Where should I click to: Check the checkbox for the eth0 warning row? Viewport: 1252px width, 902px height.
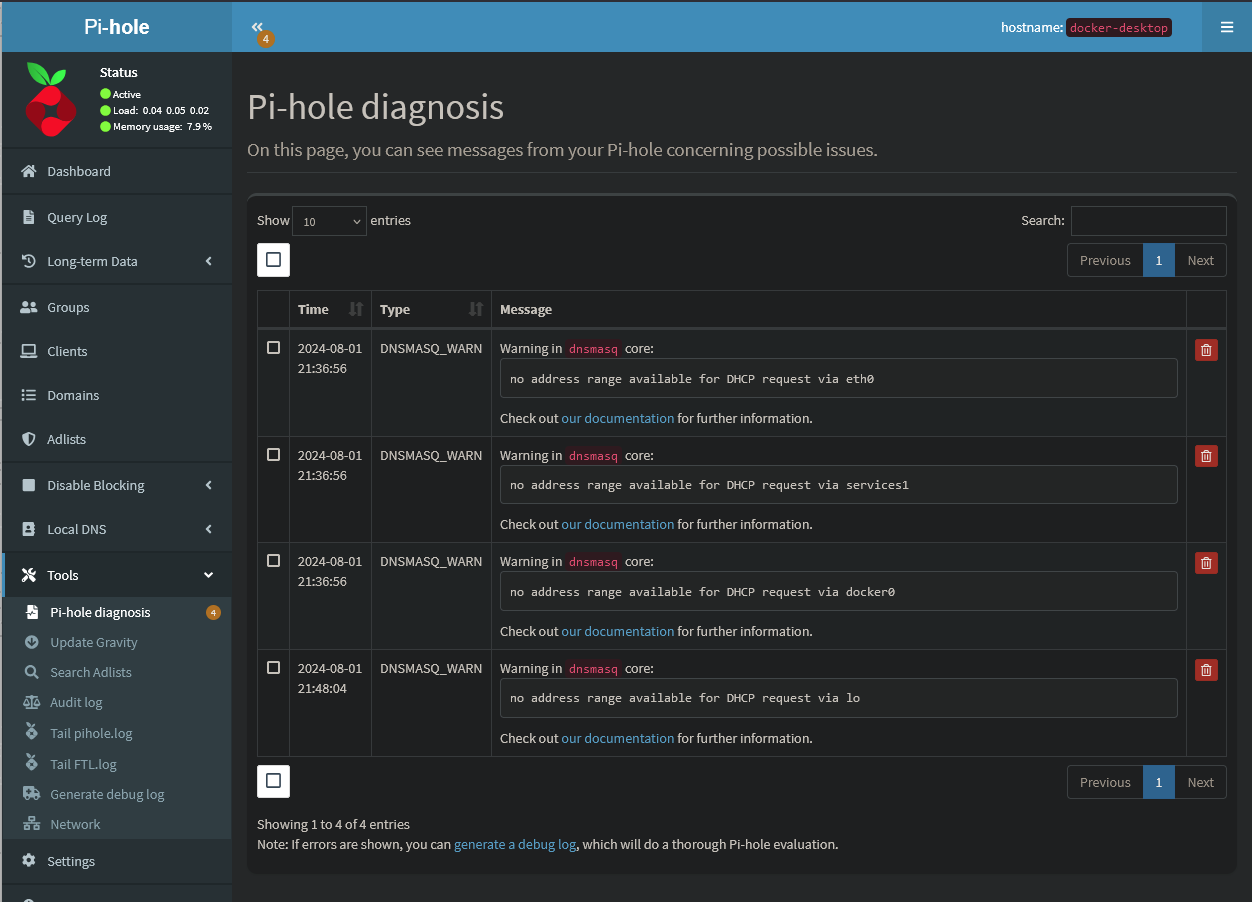pyautogui.click(x=273, y=347)
